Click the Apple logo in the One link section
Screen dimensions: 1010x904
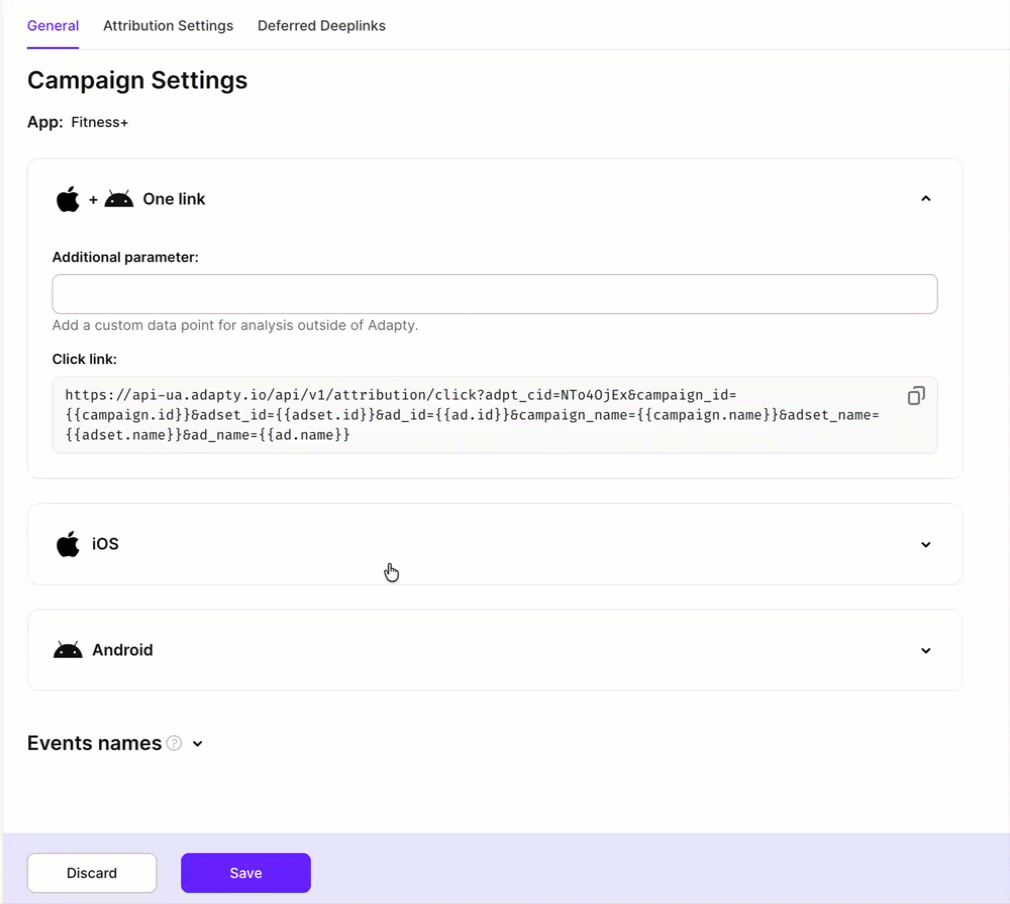click(x=67, y=198)
